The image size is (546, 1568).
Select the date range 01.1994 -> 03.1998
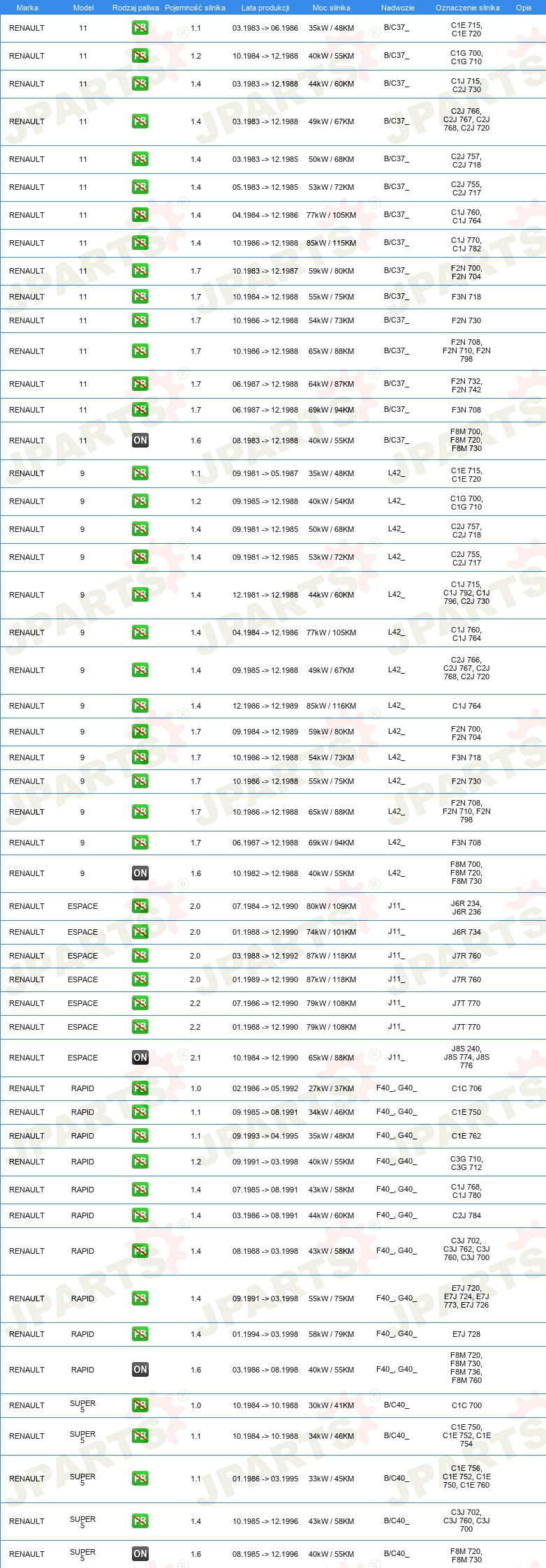(265, 1334)
